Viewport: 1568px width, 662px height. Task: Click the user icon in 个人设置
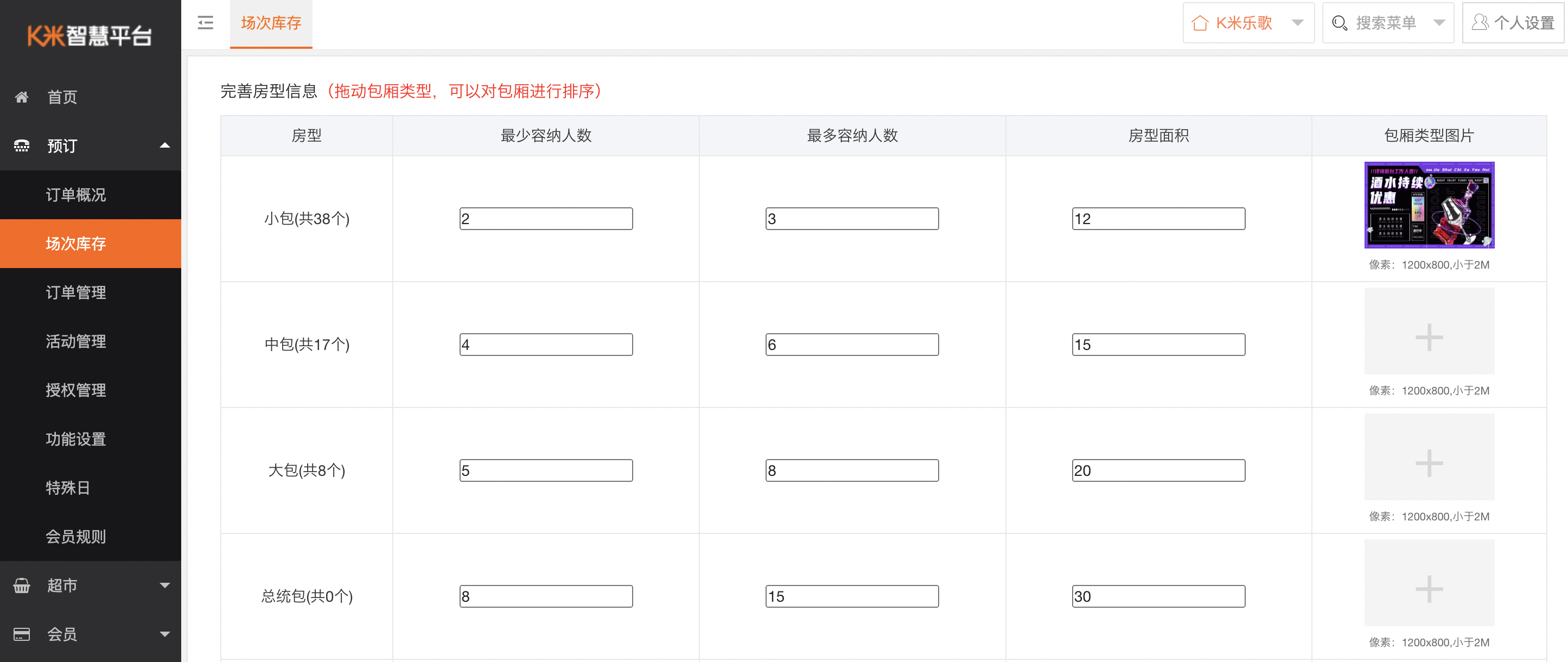[x=1480, y=23]
